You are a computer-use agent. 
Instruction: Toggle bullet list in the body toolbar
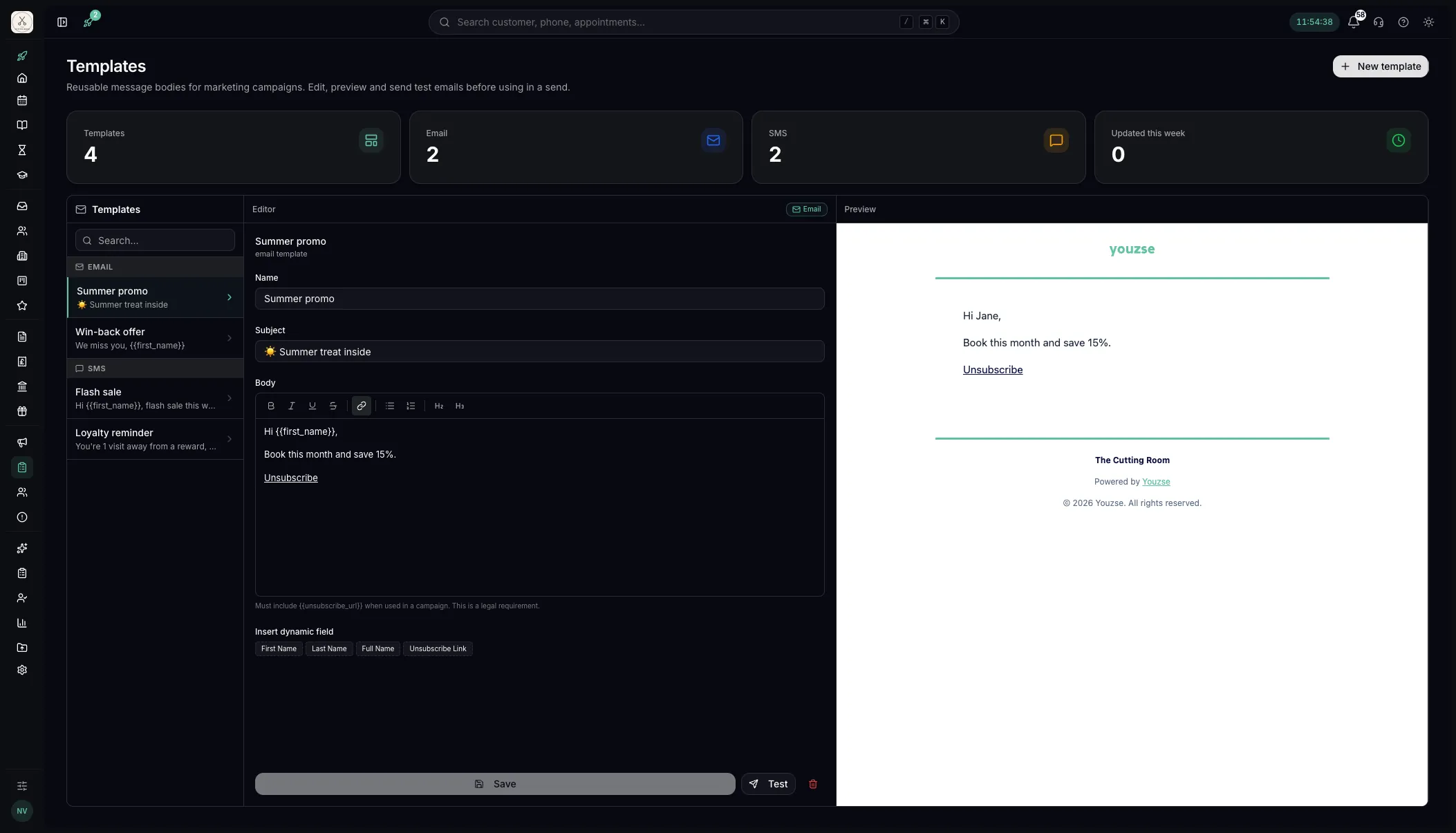(390, 406)
